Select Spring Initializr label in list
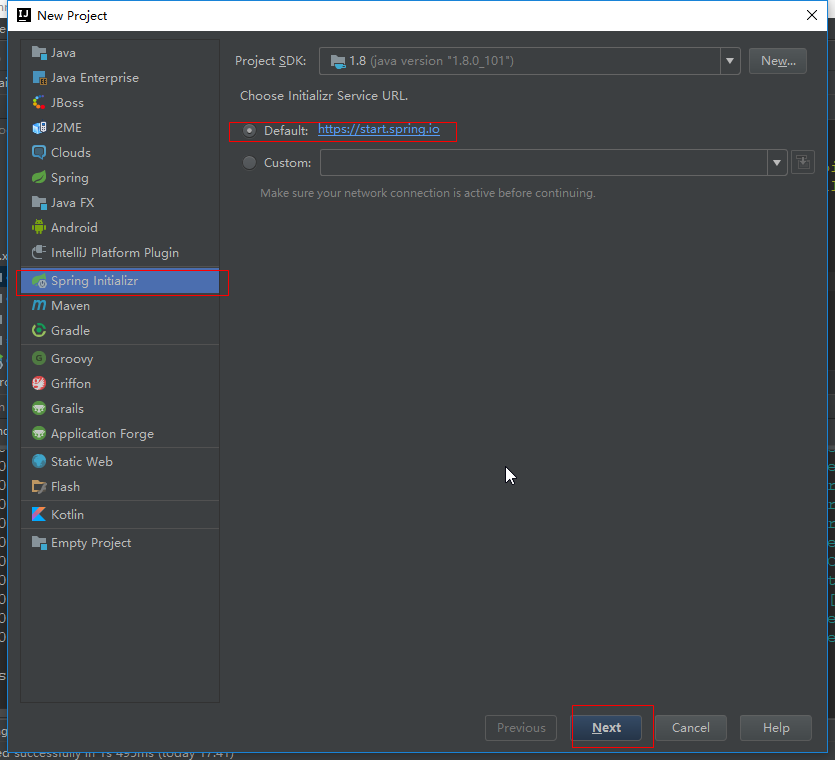This screenshot has height=760, width=835. coord(94,281)
